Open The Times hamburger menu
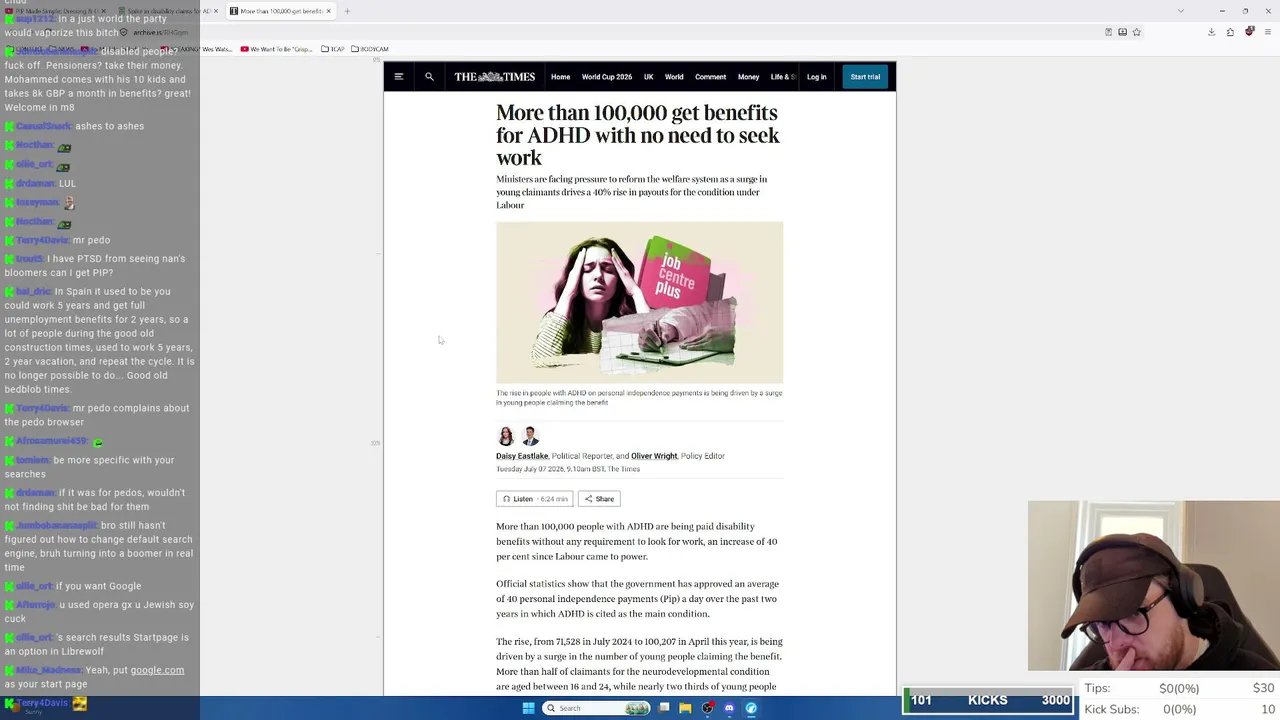This screenshot has height=720, width=1280. click(398, 77)
